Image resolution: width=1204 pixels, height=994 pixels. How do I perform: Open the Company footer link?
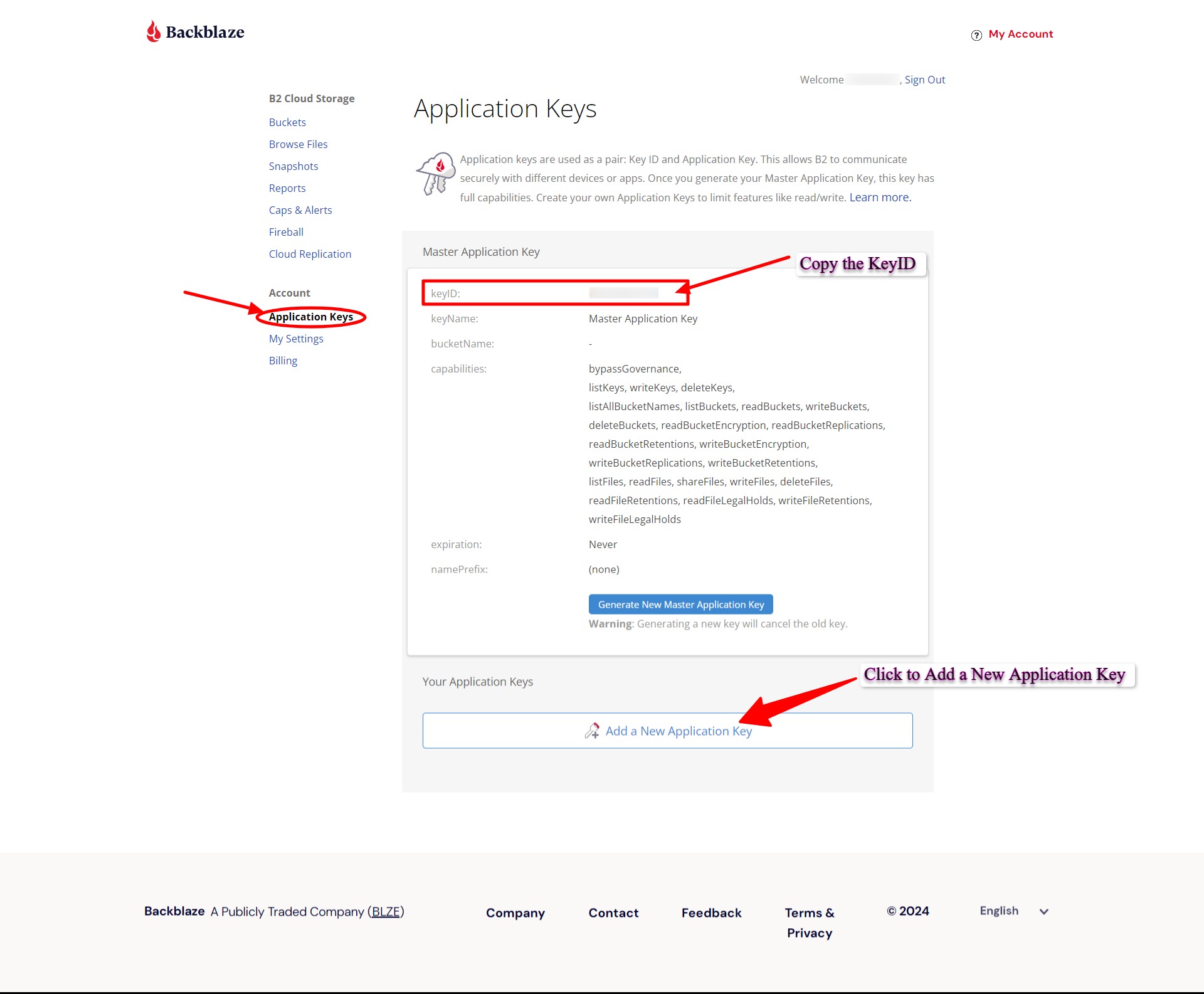(515, 913)
